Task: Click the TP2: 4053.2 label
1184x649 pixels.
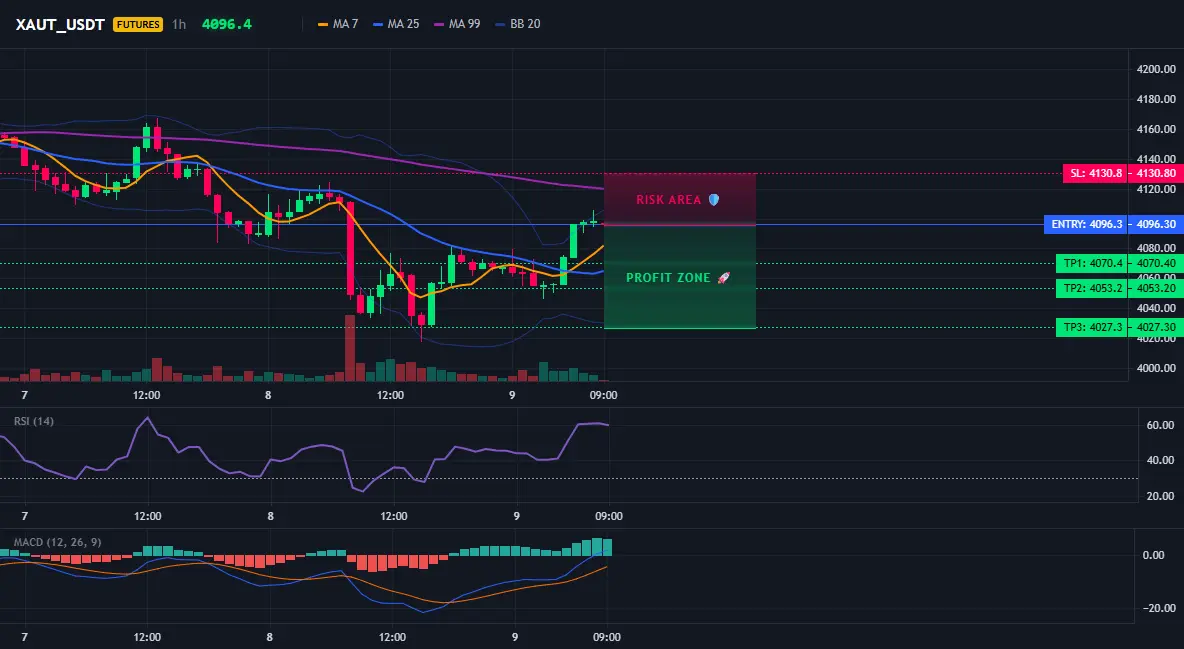Action: click(1092, 288)
